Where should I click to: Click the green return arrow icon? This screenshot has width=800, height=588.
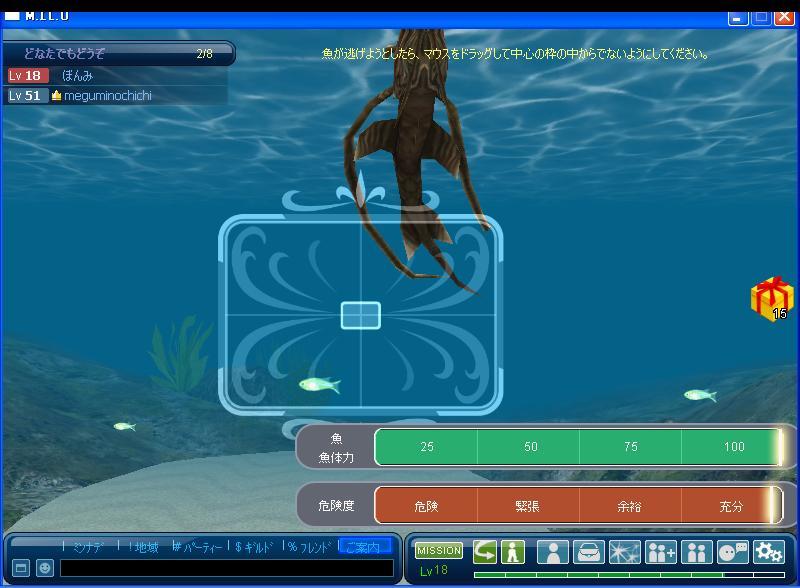coord(485,551)
